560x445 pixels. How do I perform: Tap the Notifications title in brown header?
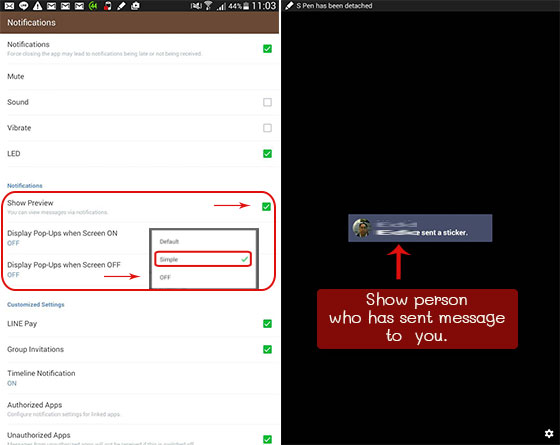(x=31, y=22)
